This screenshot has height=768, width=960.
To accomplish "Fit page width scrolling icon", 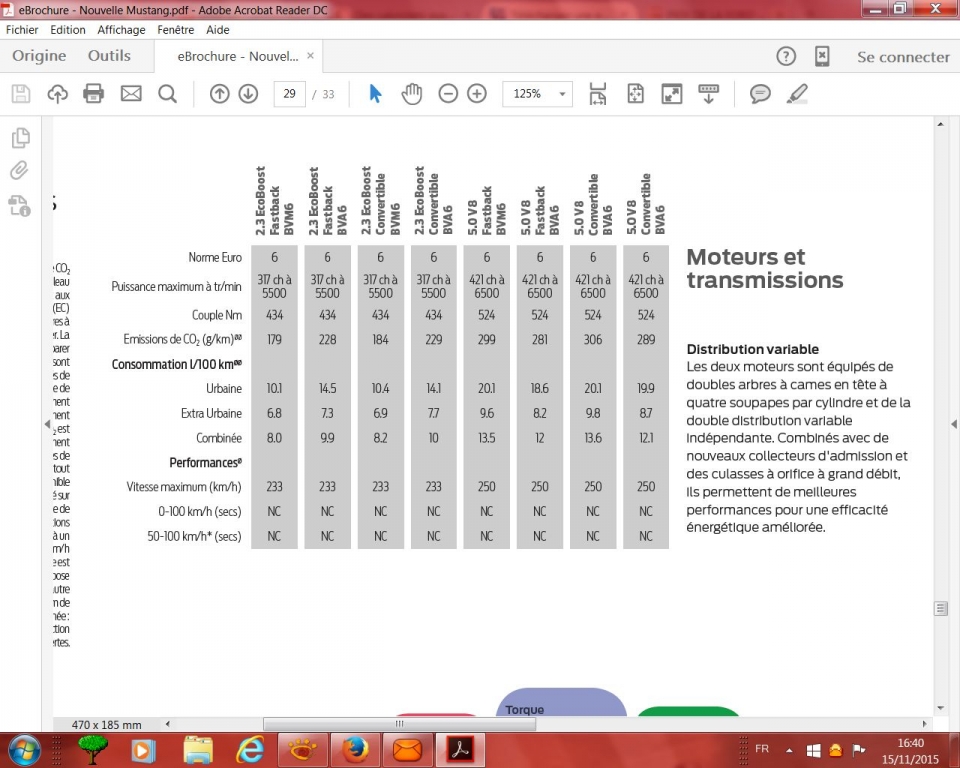I will pyautogui.click(x=598, y=94).
